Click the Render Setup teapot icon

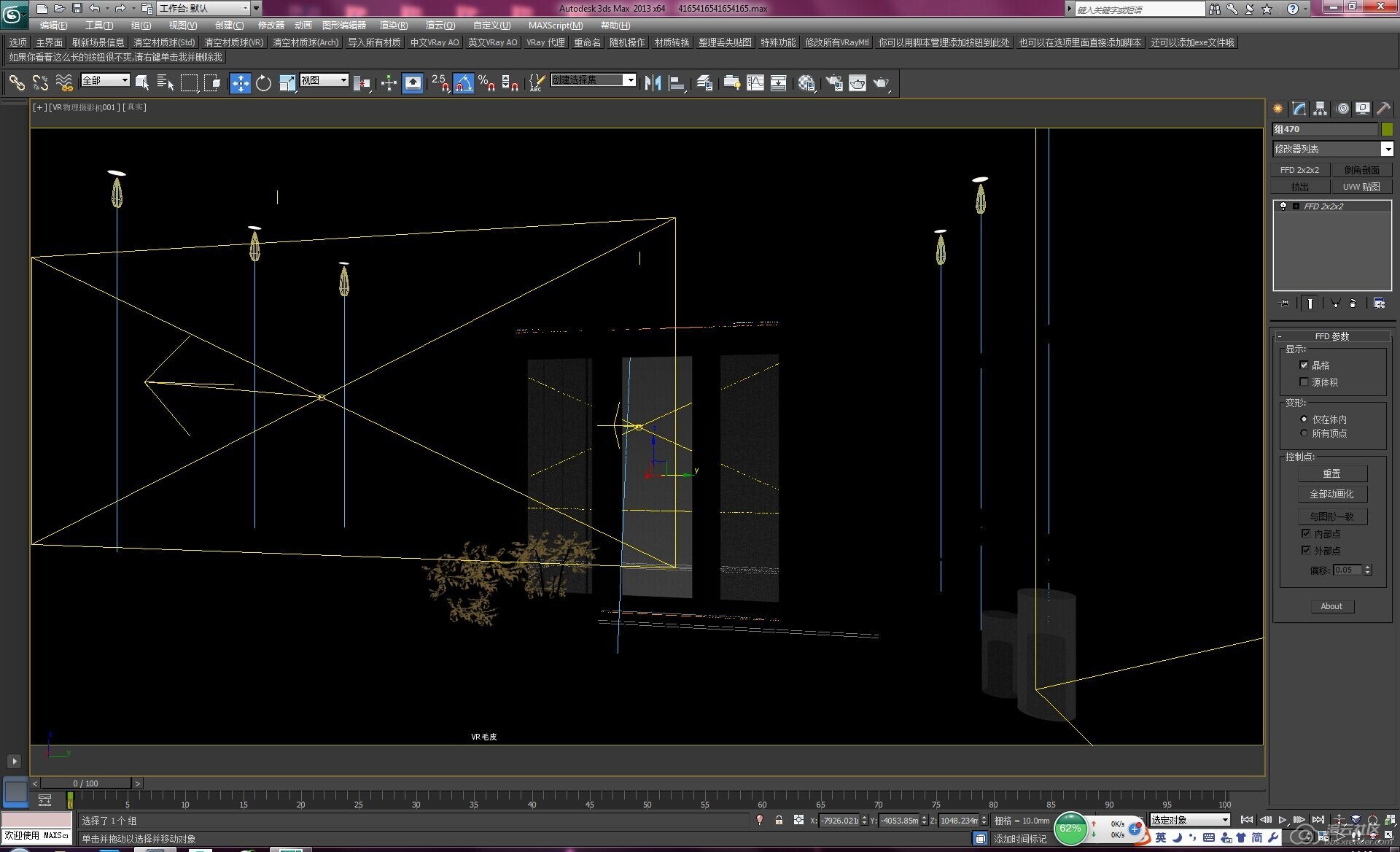click(x=834, y=83)
